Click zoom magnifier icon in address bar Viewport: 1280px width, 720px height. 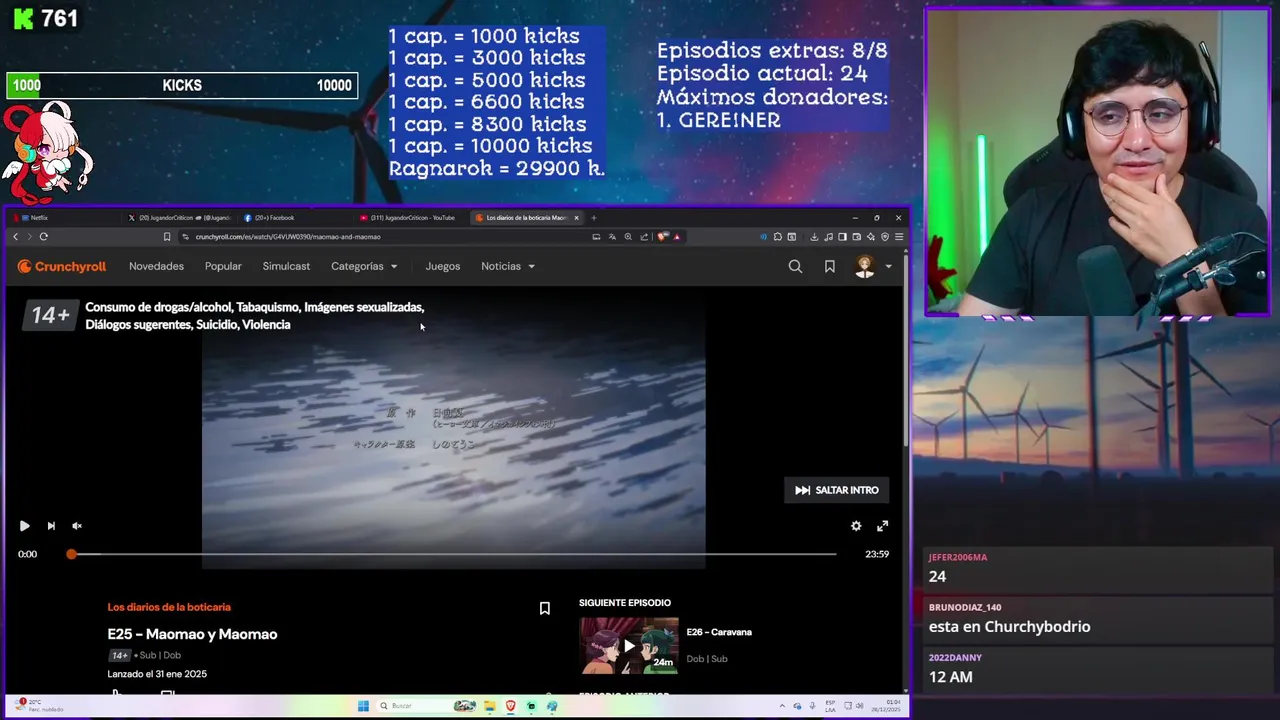tap(628, 237)
